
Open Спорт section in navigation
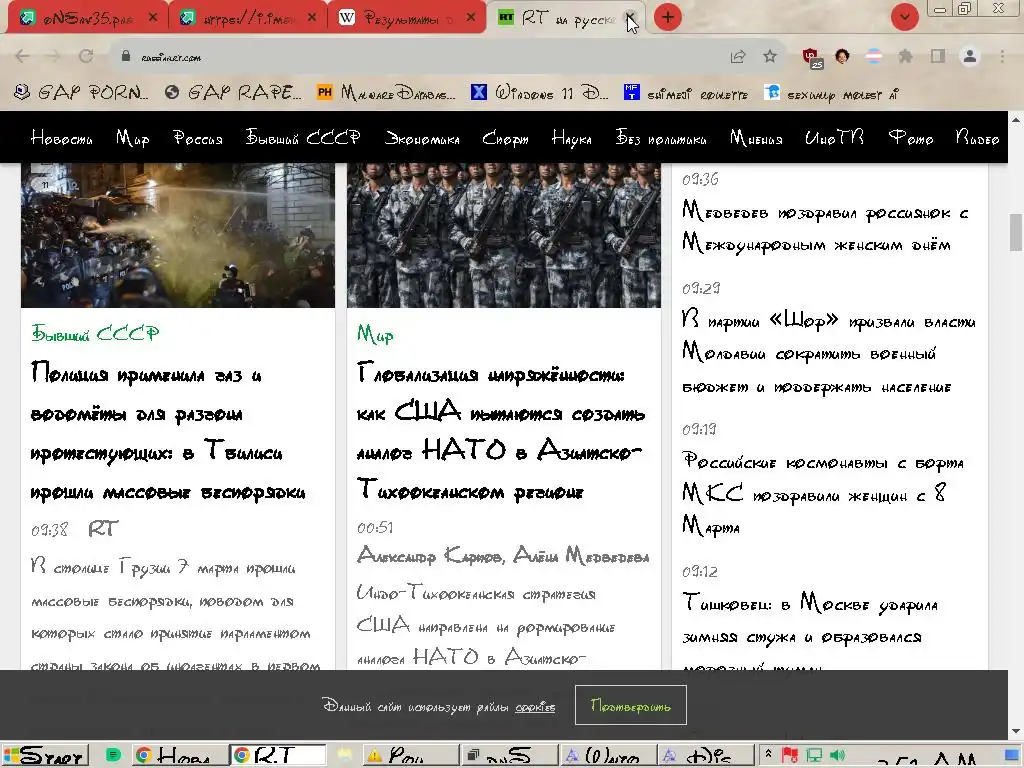tap(505, 138)
